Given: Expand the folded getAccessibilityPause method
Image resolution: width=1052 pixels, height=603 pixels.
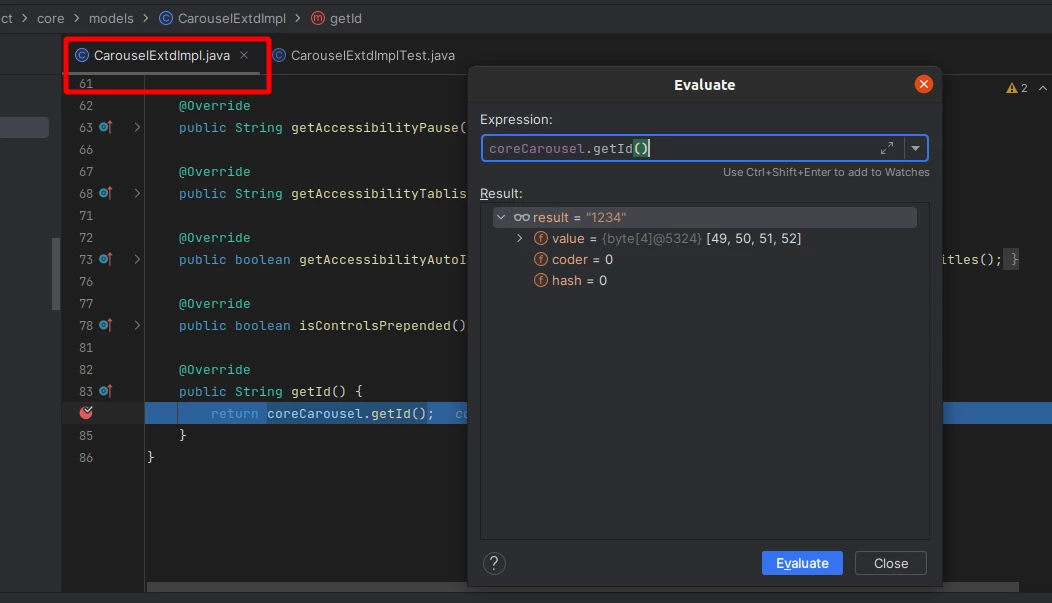Looking at the screenshot, I should [137, 127].
